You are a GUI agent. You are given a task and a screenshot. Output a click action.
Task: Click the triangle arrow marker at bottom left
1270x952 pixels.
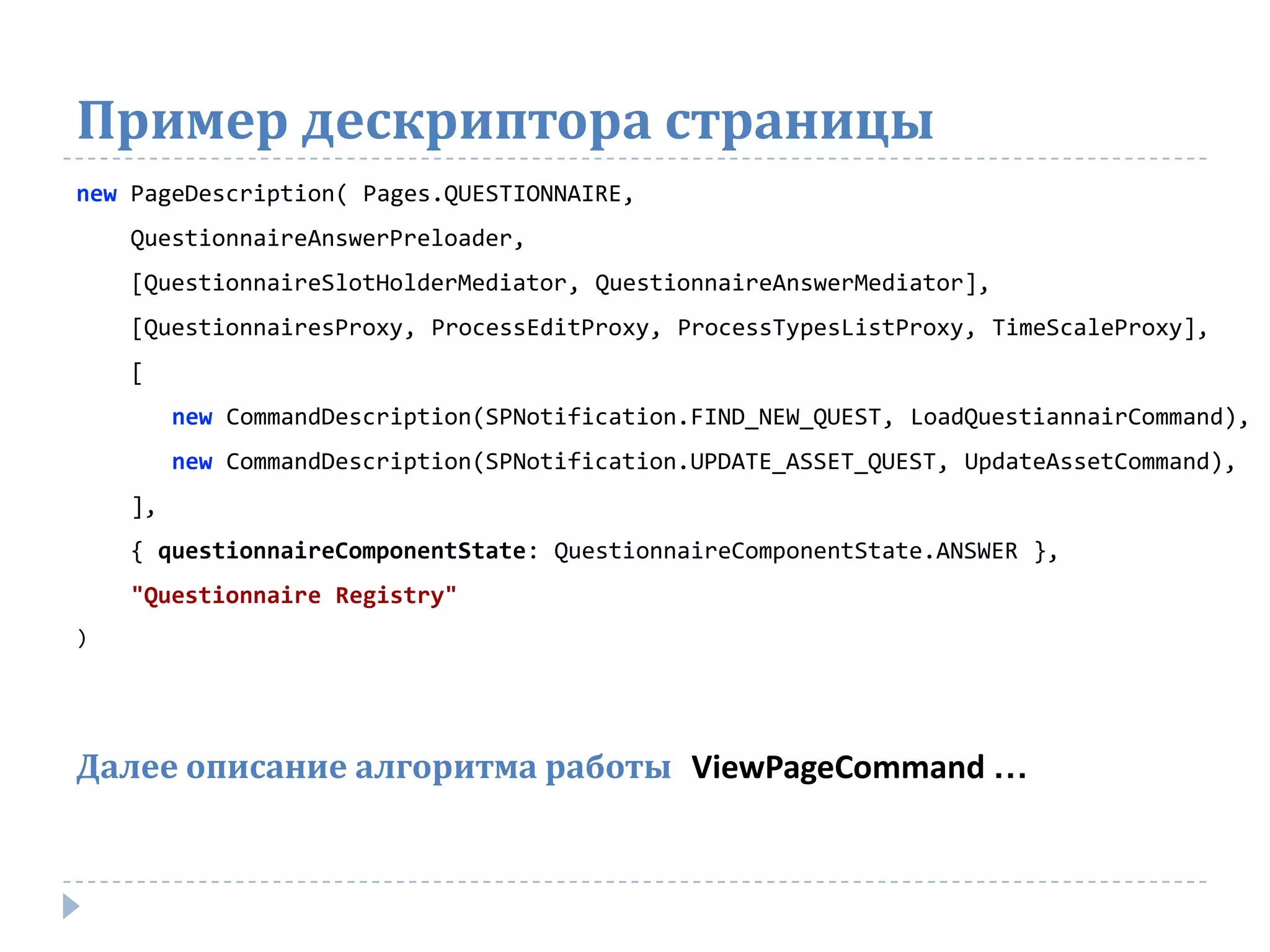pos(71,906)
